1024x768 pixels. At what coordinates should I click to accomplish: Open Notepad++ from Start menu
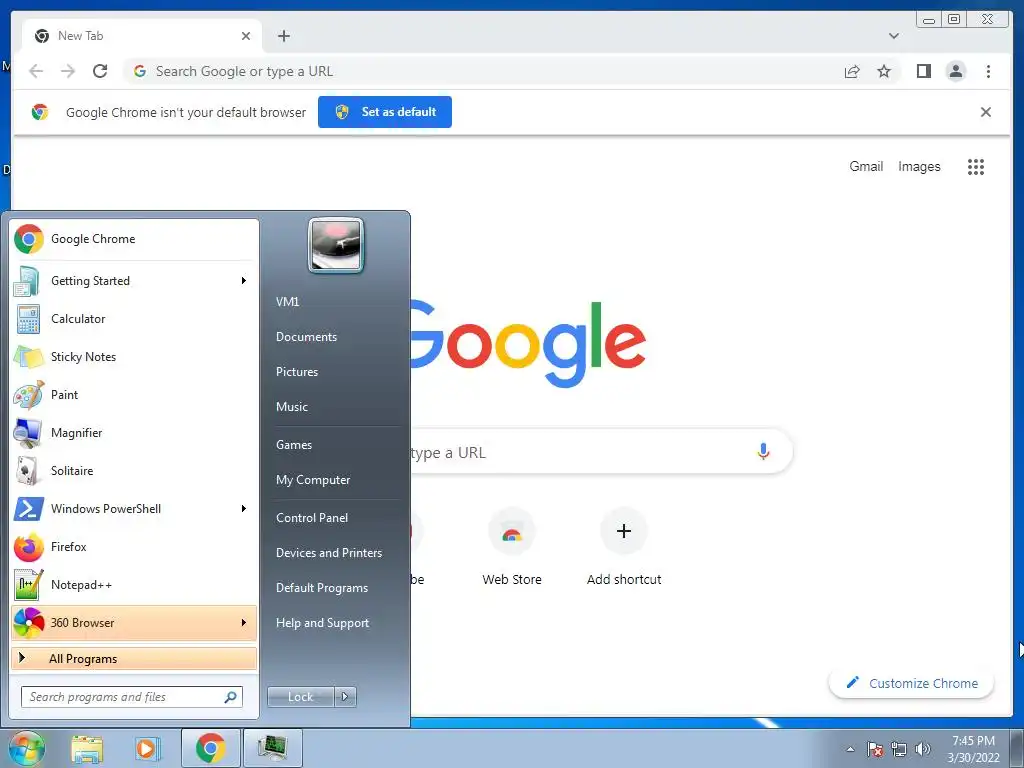tap(134, 584)
